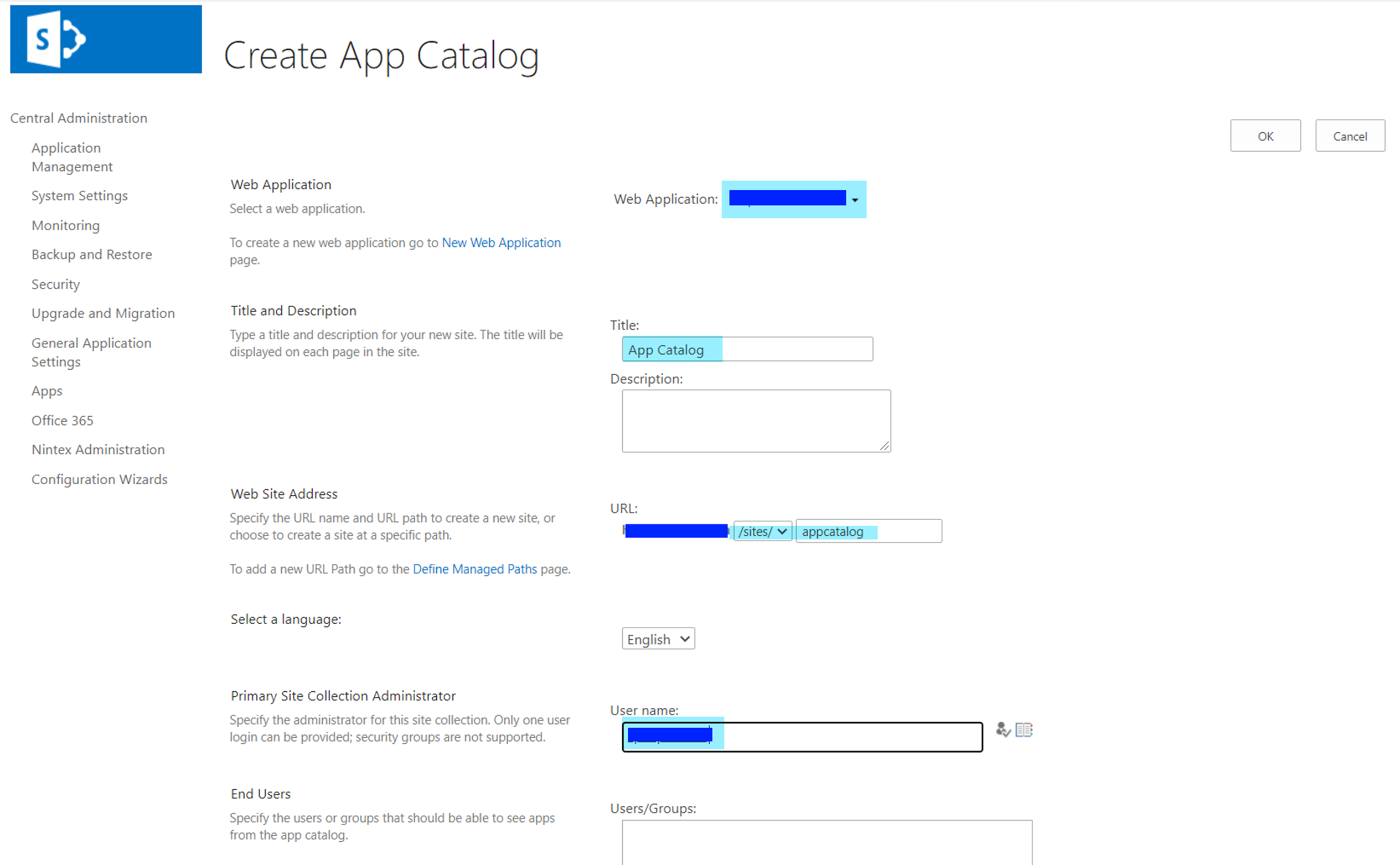Open Backup and Restore
This screenshot has width=1400, height=865.
91,255
